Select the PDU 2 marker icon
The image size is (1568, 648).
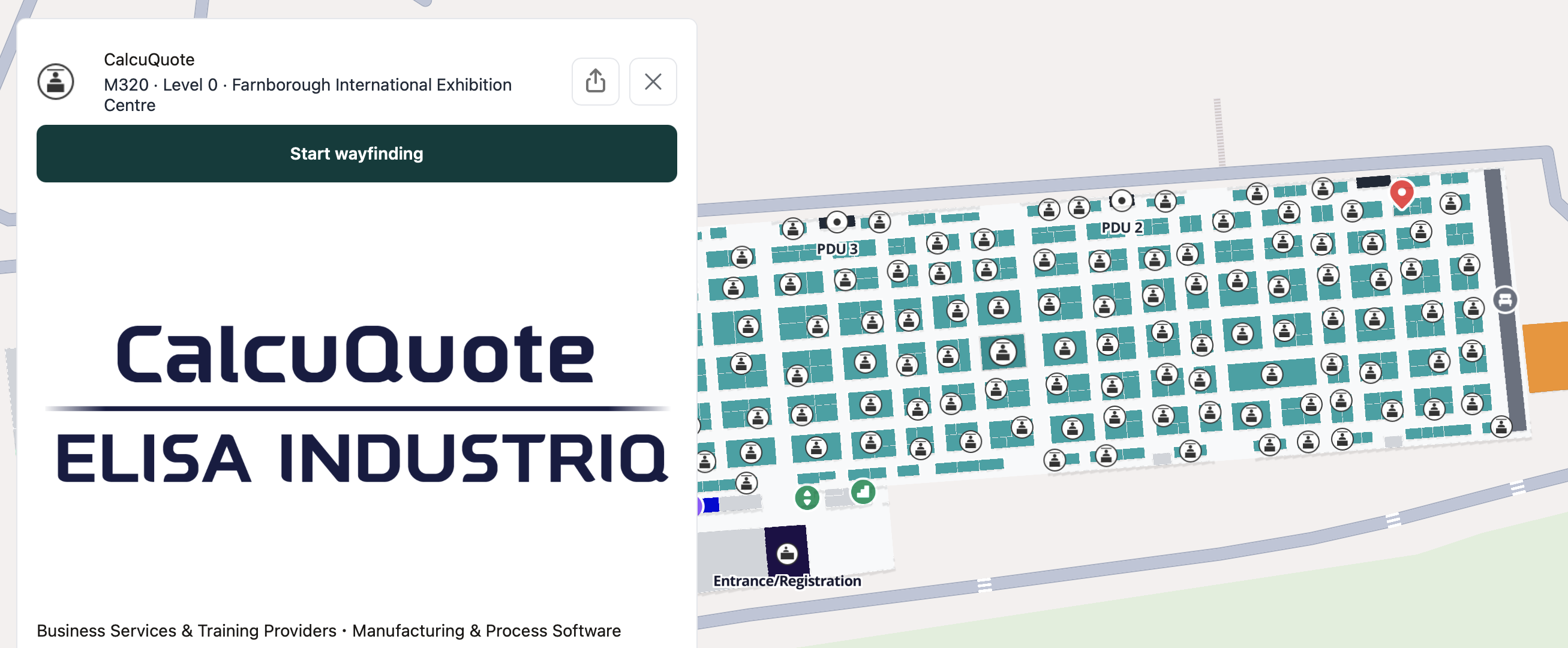1121,200
